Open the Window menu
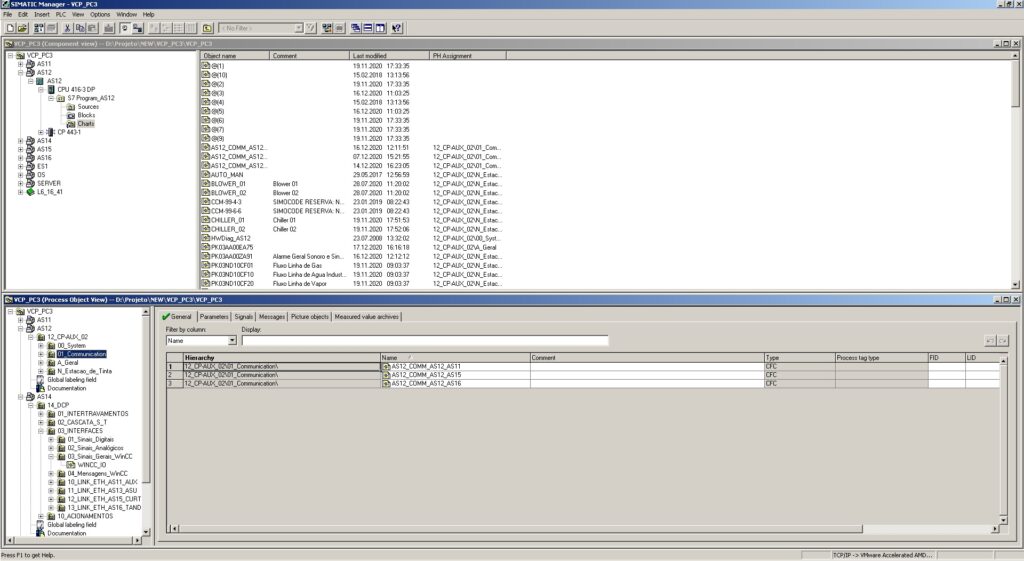The height and width of the screenshot is (561, 1024). click(x=127, y=14)
